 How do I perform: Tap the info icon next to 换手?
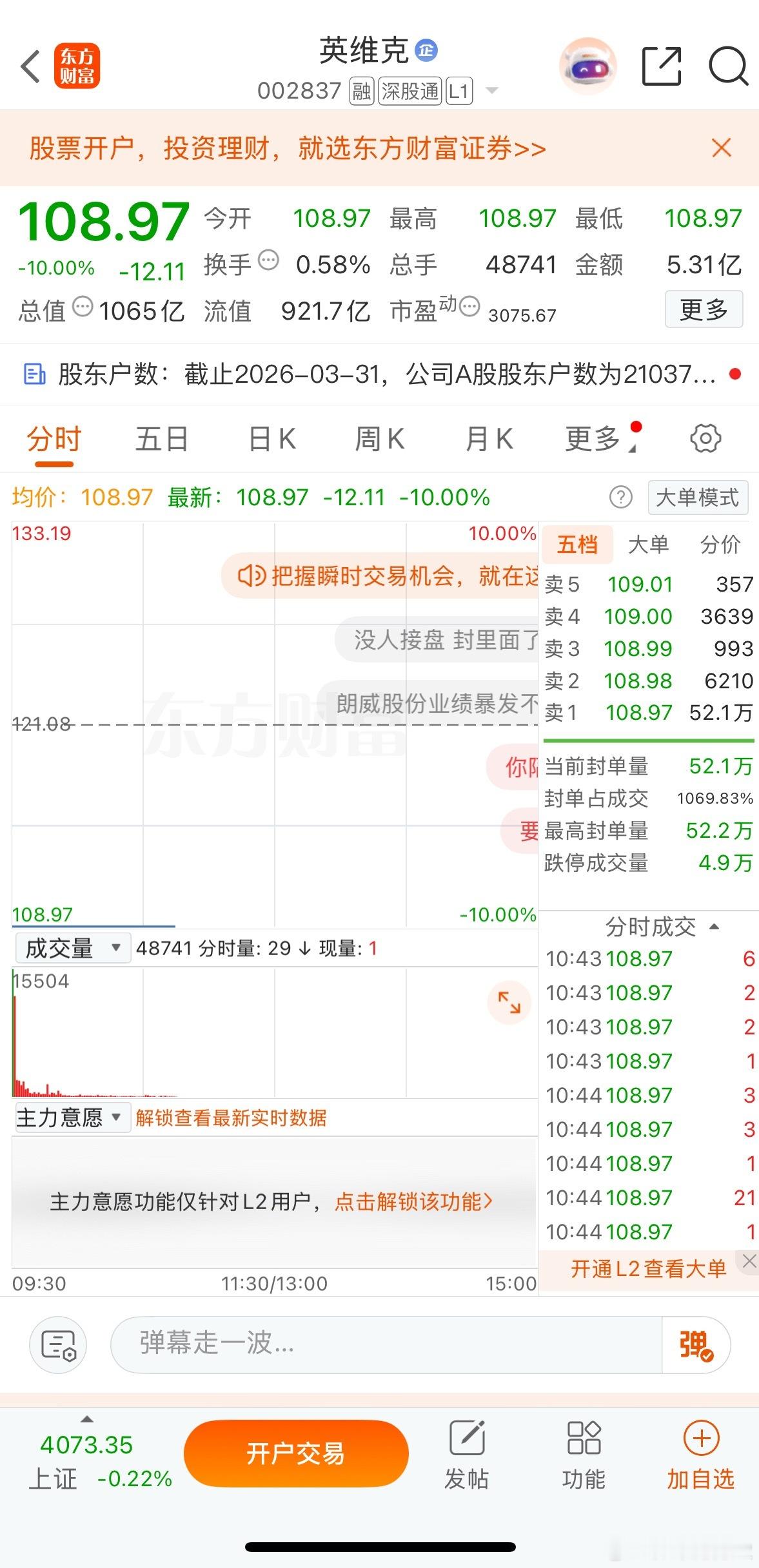[268, 260]
